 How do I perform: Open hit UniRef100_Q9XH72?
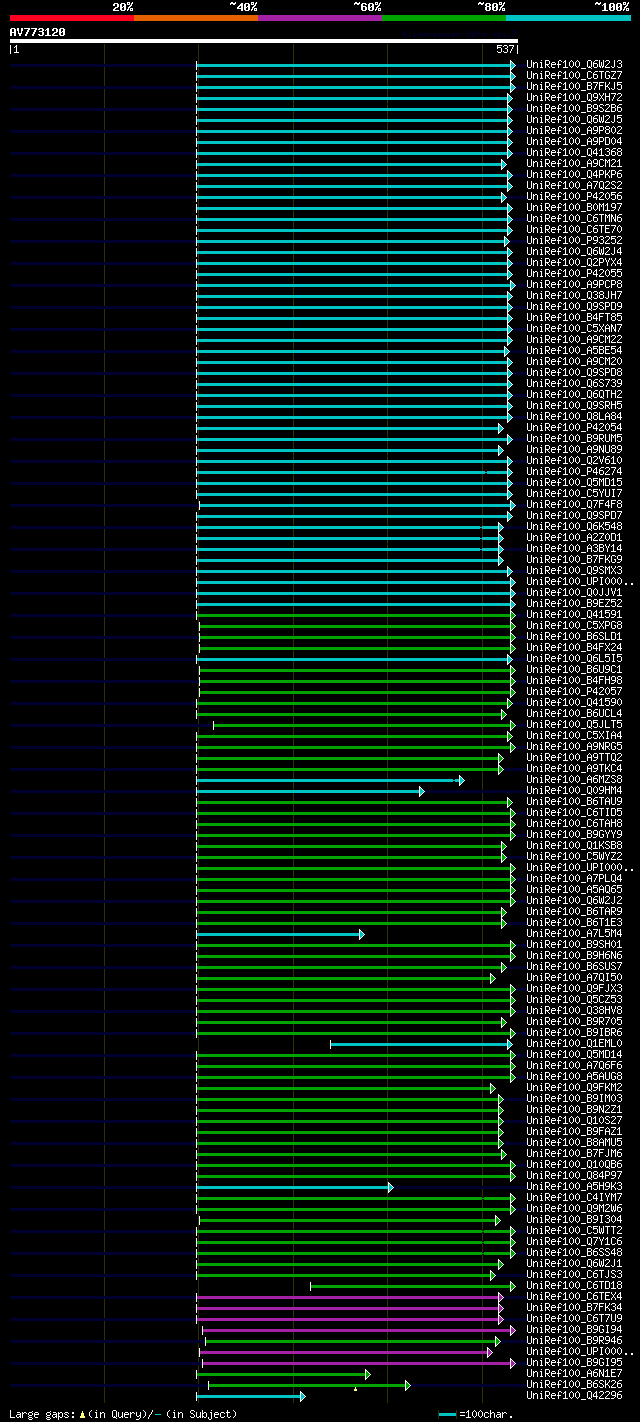coord(574,97)
